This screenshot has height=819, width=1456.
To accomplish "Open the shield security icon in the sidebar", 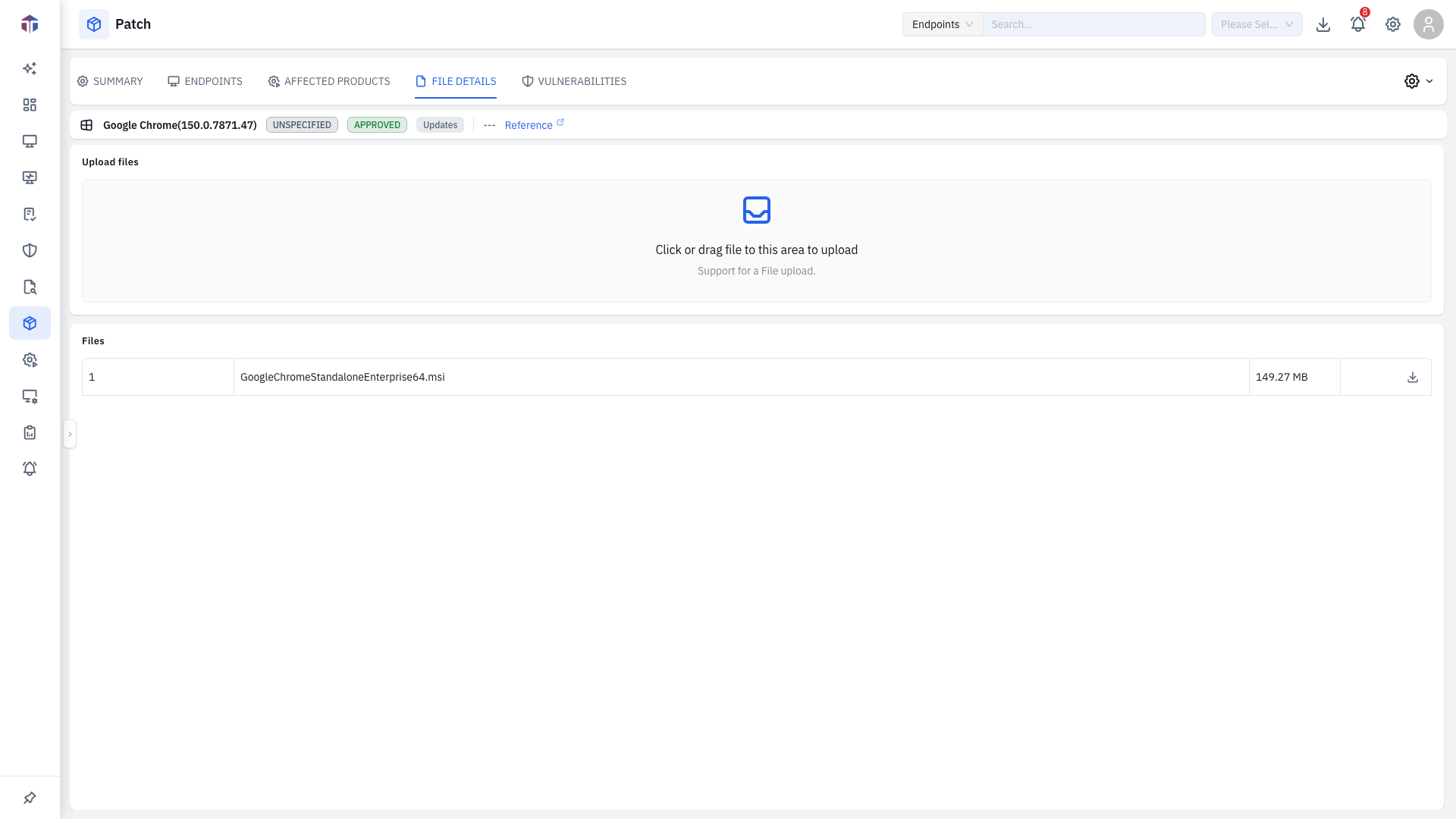I will 30,250.
